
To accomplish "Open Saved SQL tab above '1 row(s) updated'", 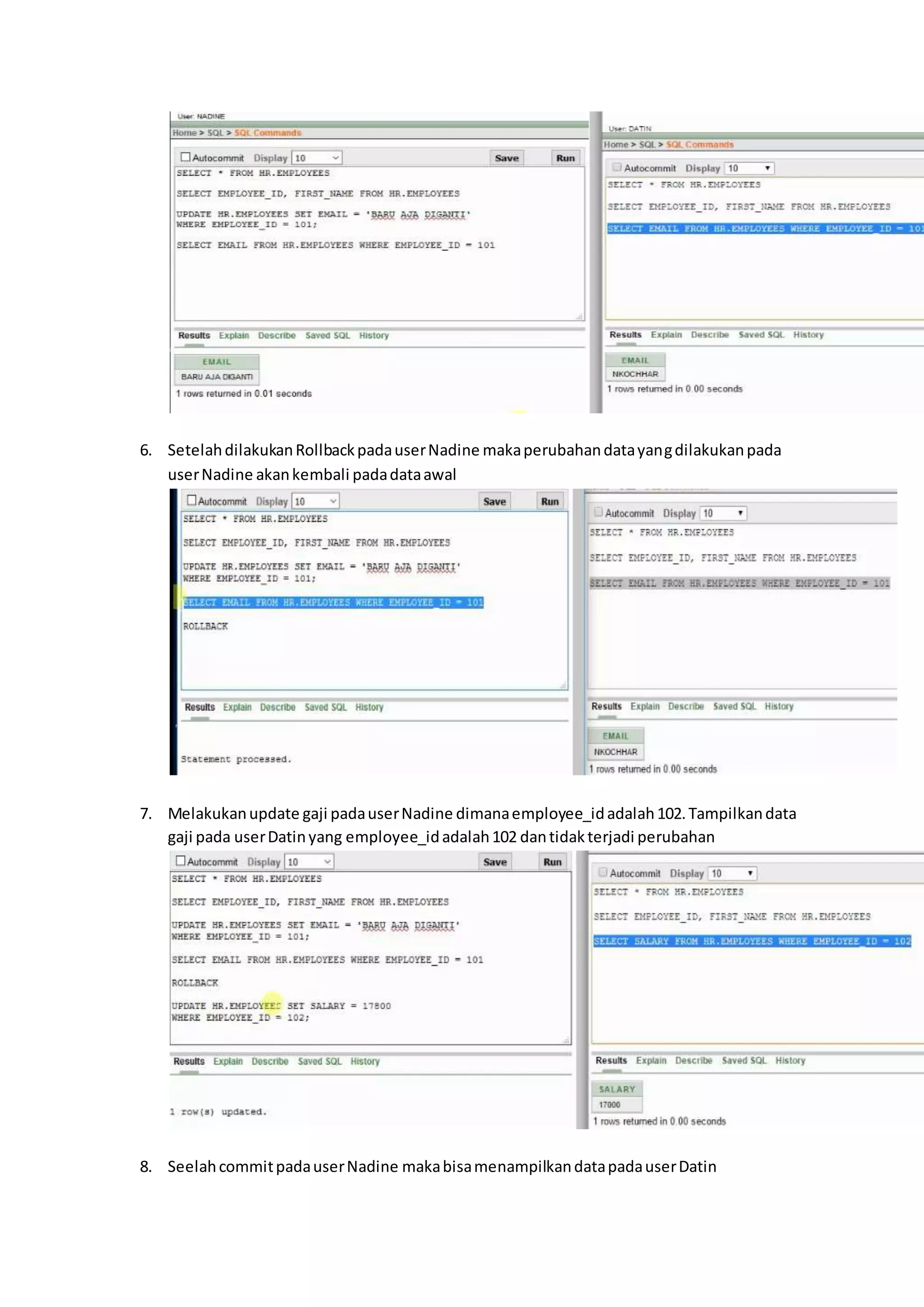I will point(319,1061).
